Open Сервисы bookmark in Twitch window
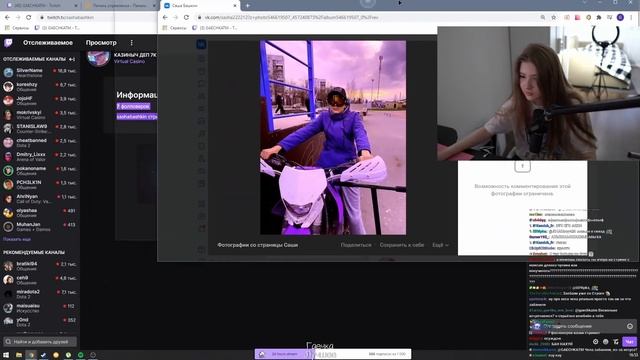The image size is (640, 360). (17, 28)
